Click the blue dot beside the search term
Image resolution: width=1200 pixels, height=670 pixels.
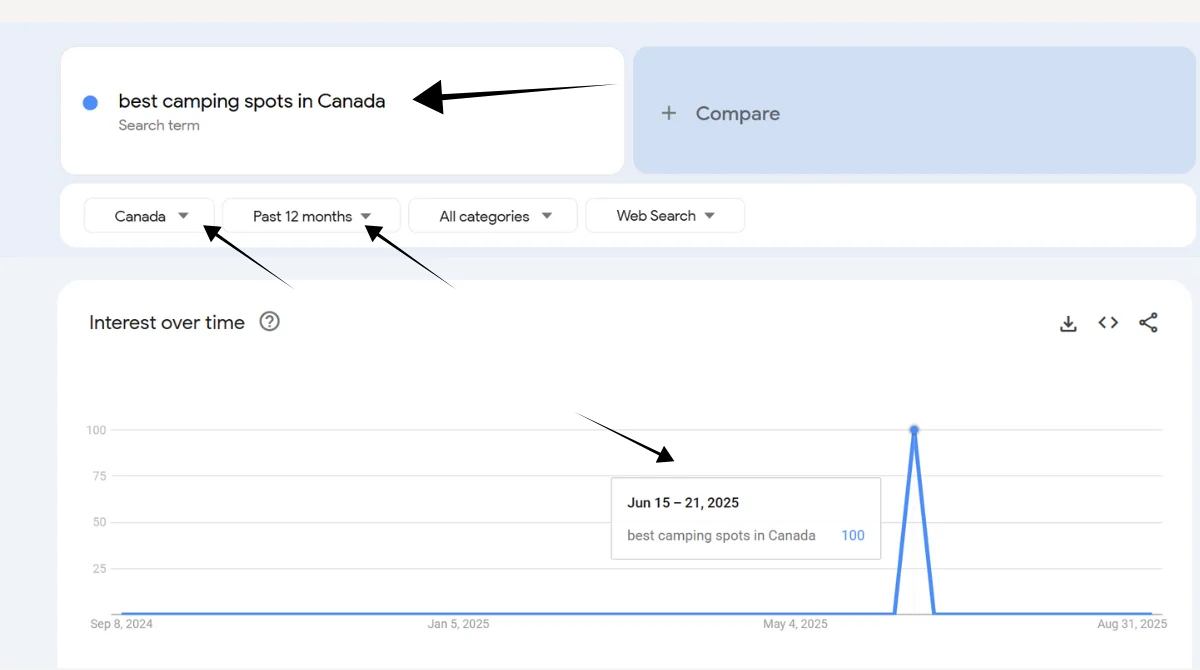pyautogui.click(x=90, y=103)
